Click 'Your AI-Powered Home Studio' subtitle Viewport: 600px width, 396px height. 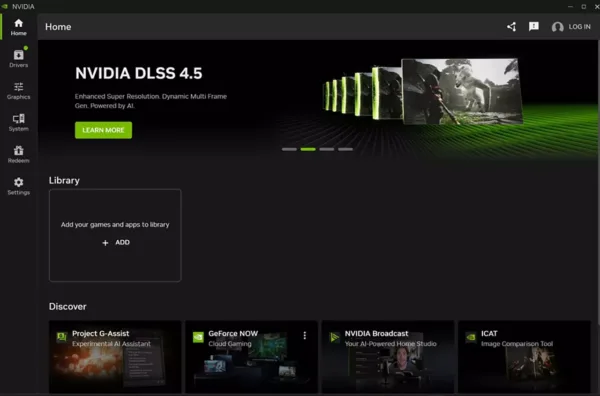390,344
